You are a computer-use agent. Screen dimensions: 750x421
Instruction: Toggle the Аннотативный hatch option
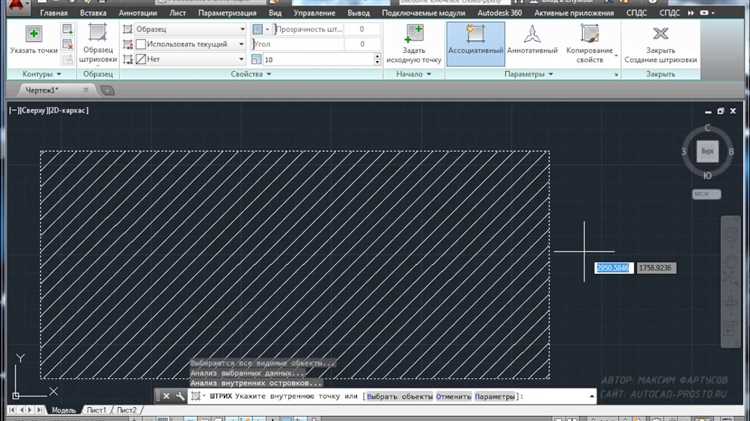point(532,43)
